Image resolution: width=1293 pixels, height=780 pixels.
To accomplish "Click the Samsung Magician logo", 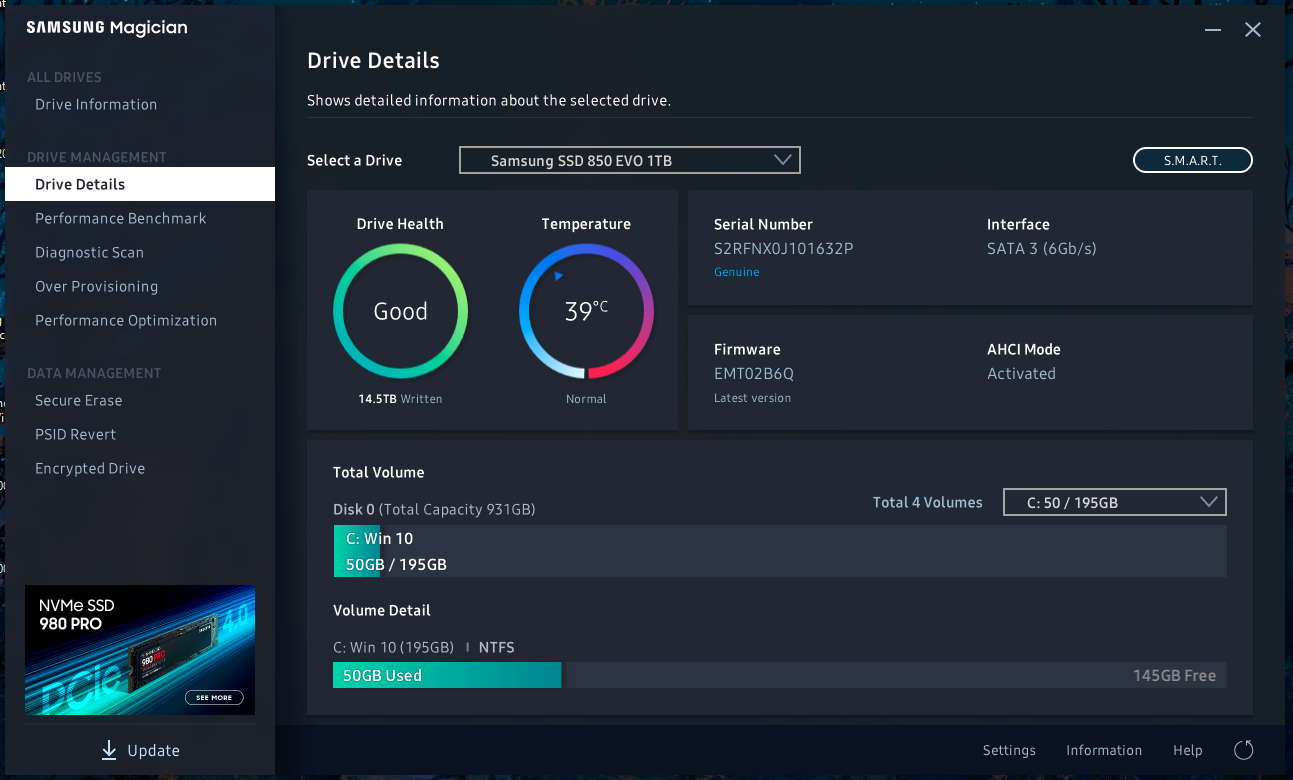I will (107, 28).
